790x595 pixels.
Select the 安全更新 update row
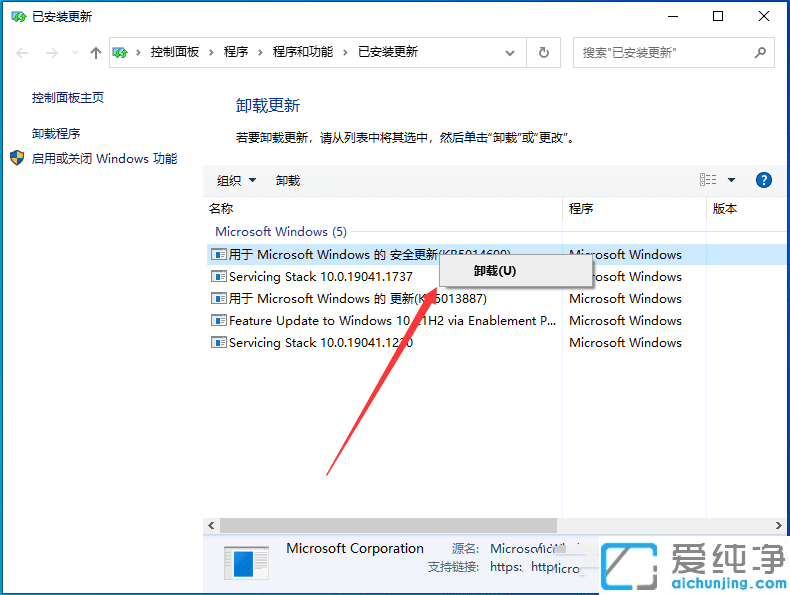click(x=498, y=254)
